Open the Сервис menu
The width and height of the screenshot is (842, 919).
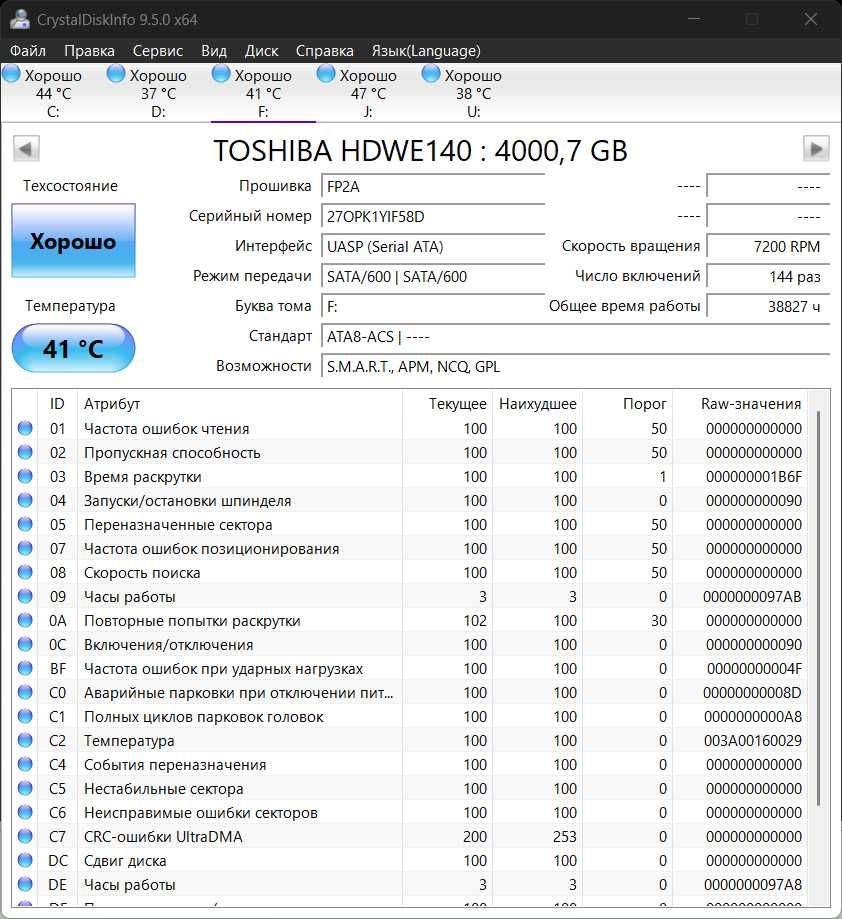[x=158, y=51]
